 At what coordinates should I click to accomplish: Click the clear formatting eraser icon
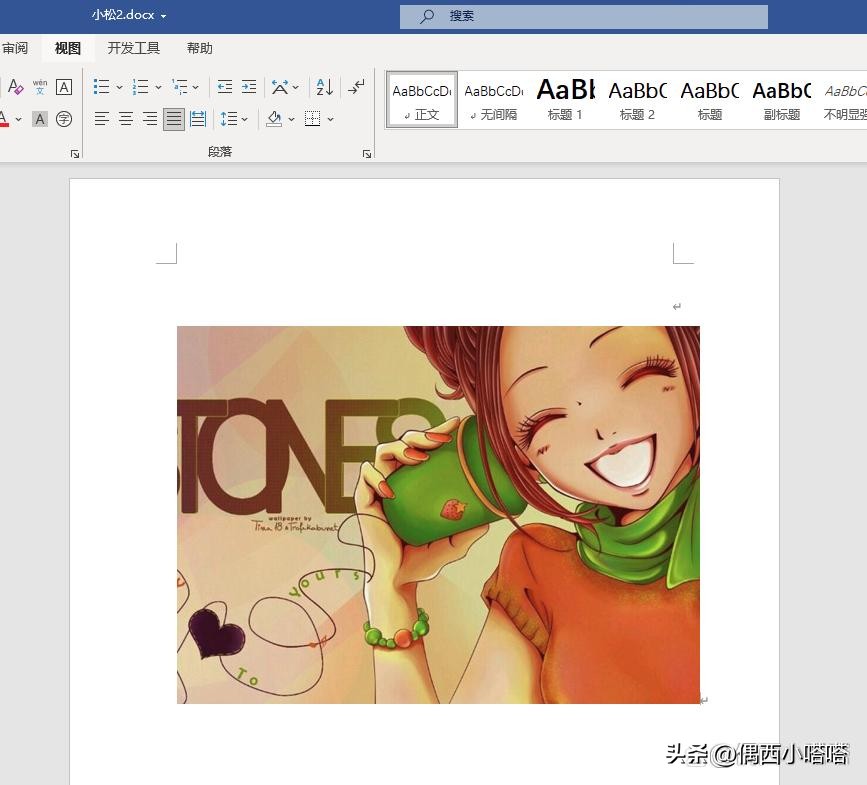point(15,87)
